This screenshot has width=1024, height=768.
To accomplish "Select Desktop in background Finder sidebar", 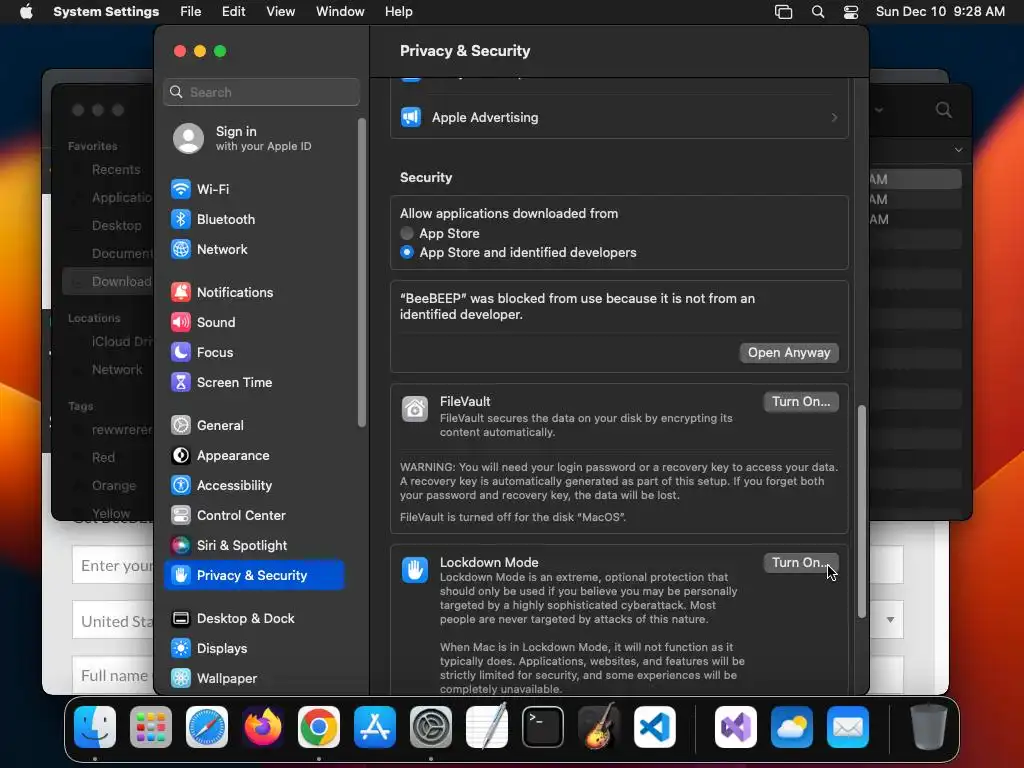I will tap(116, 225).
